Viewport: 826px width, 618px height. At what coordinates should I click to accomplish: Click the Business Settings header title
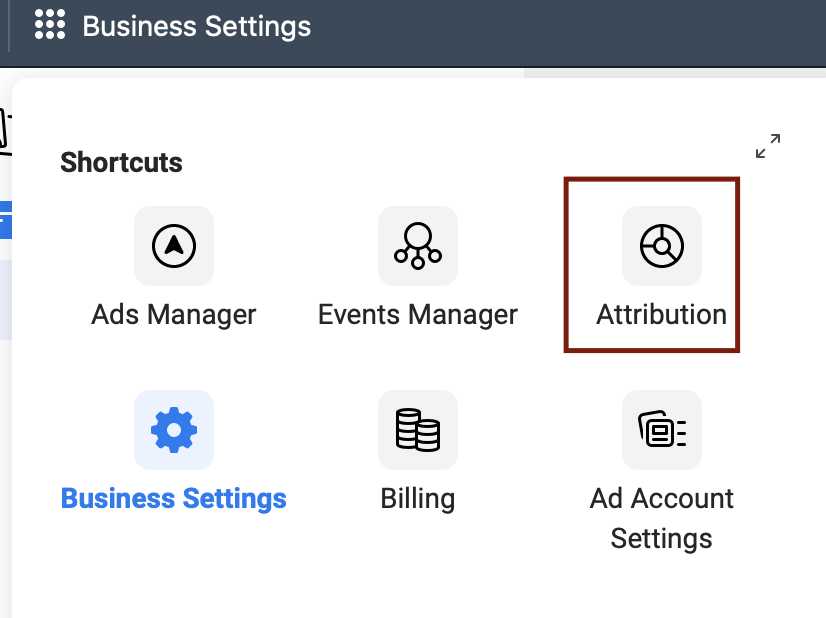(x=197, y=26)
